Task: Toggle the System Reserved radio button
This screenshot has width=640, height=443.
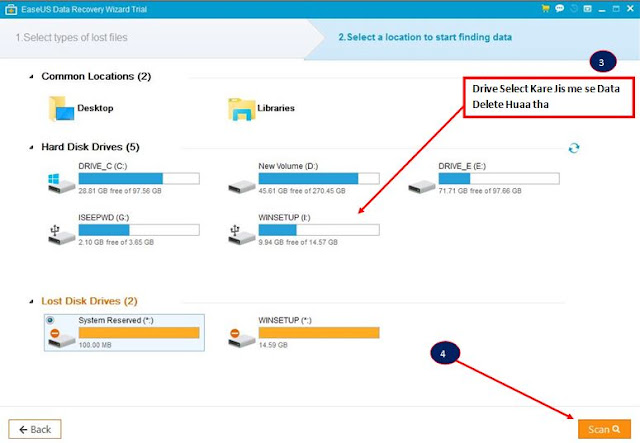Action: click(x=50, y=320)
